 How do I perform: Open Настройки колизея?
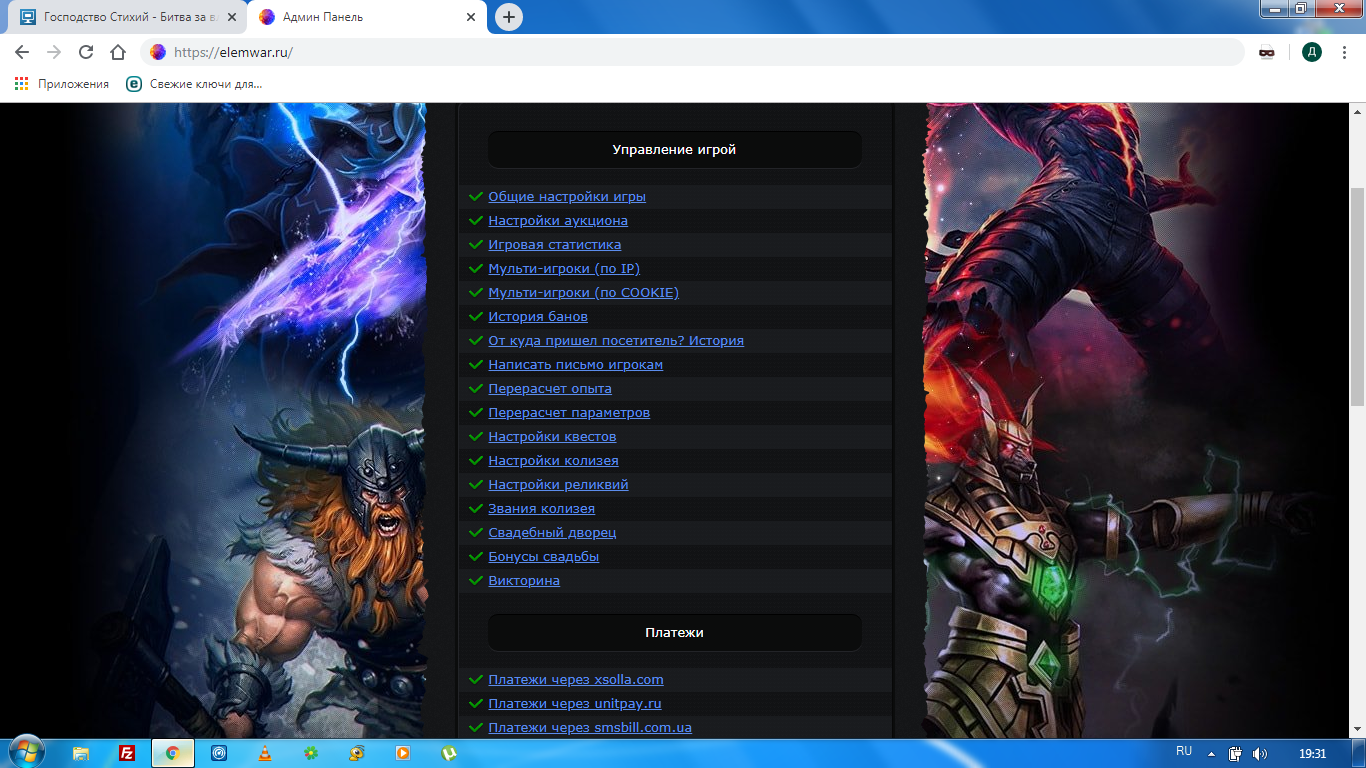point(553,461)
